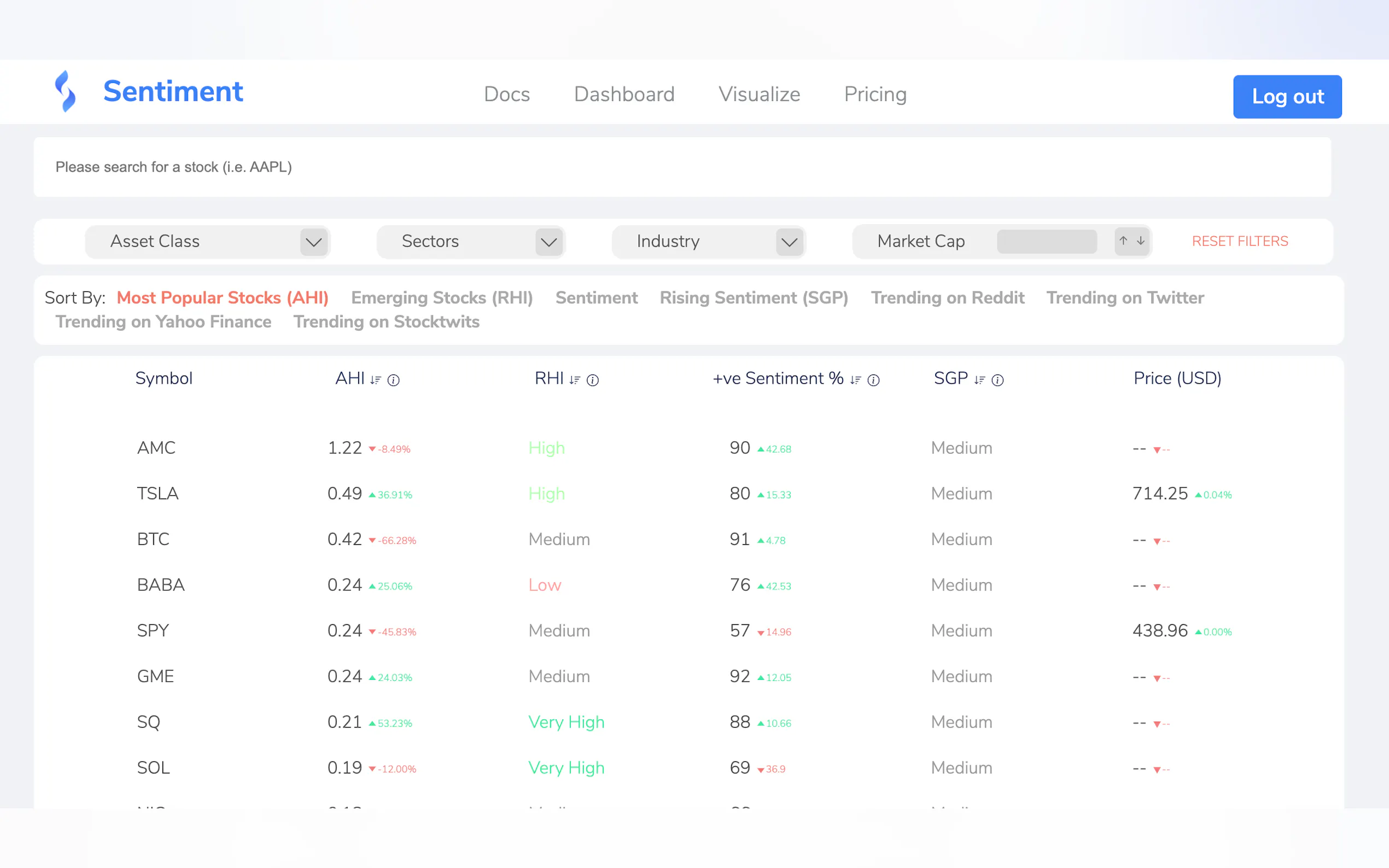Viewport: 1389px width, 868px height.
Task: Click the Market Cap value field
Action: [1047, 241]
